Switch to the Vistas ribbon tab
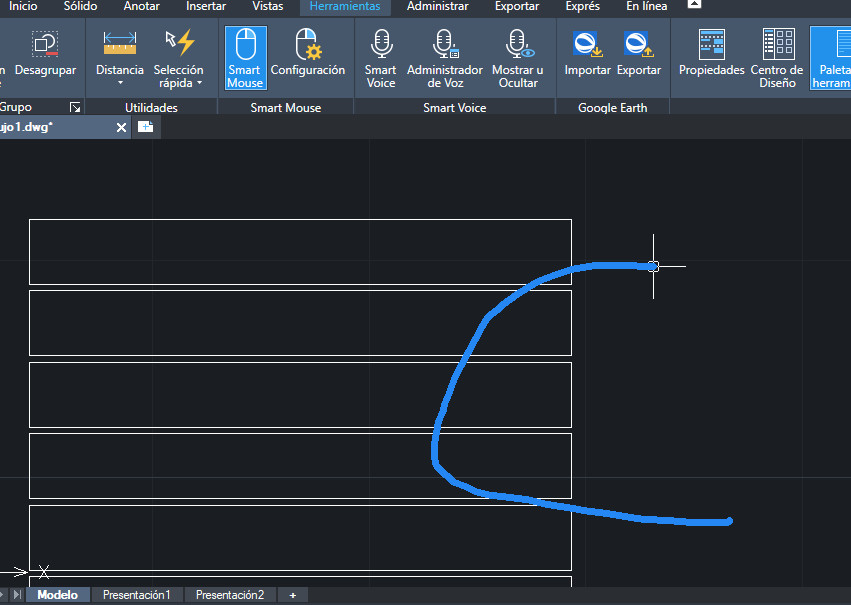 tap(268, 7)
